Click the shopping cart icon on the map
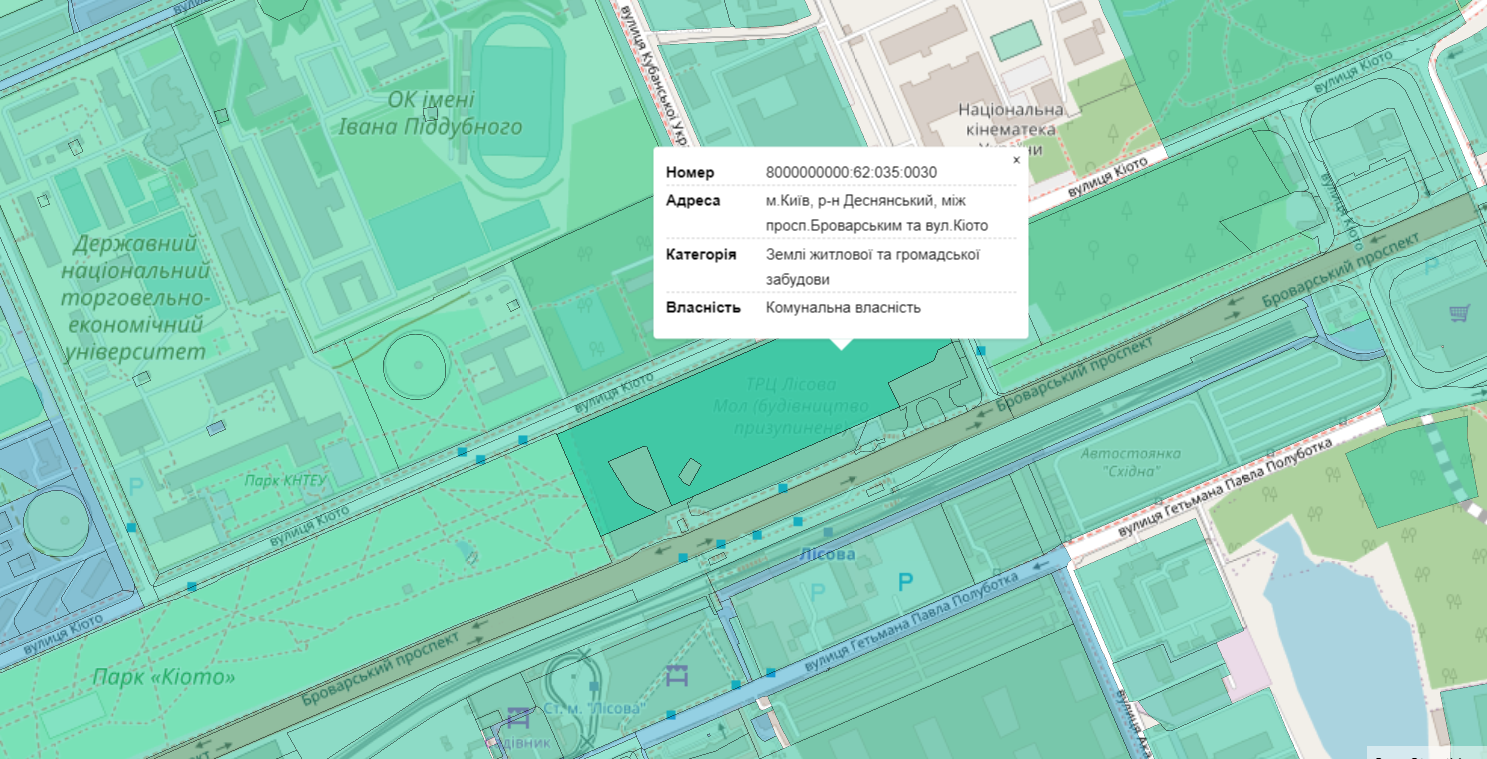 (1459, 314)
